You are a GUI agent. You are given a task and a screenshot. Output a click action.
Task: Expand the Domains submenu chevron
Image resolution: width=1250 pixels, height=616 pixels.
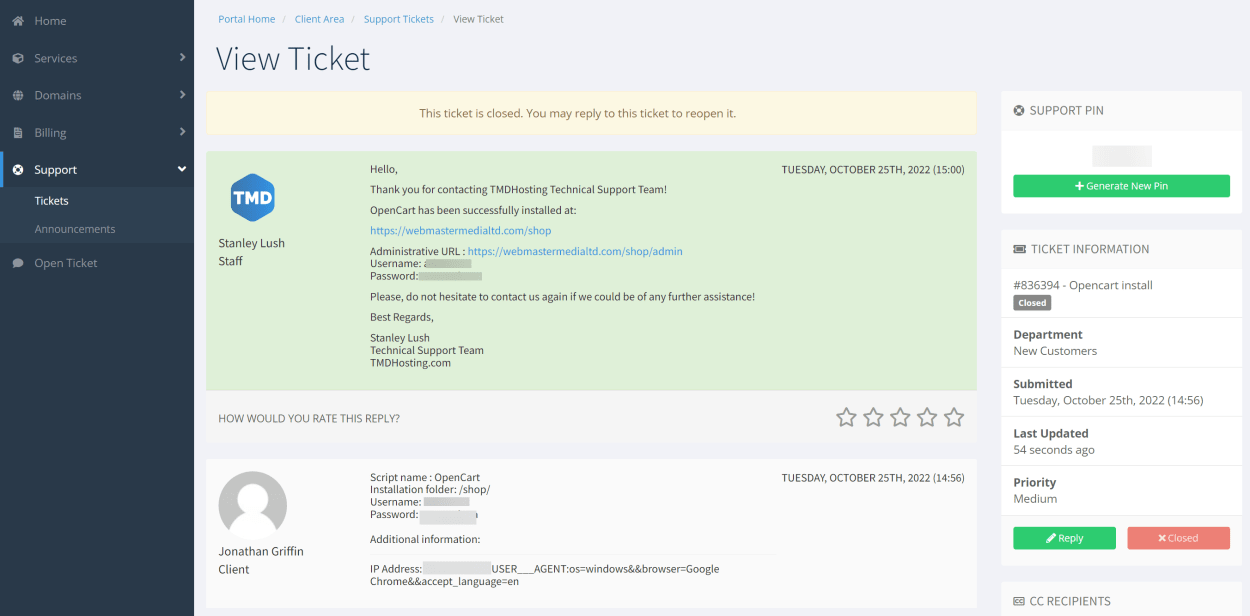(x=182, y=95)
